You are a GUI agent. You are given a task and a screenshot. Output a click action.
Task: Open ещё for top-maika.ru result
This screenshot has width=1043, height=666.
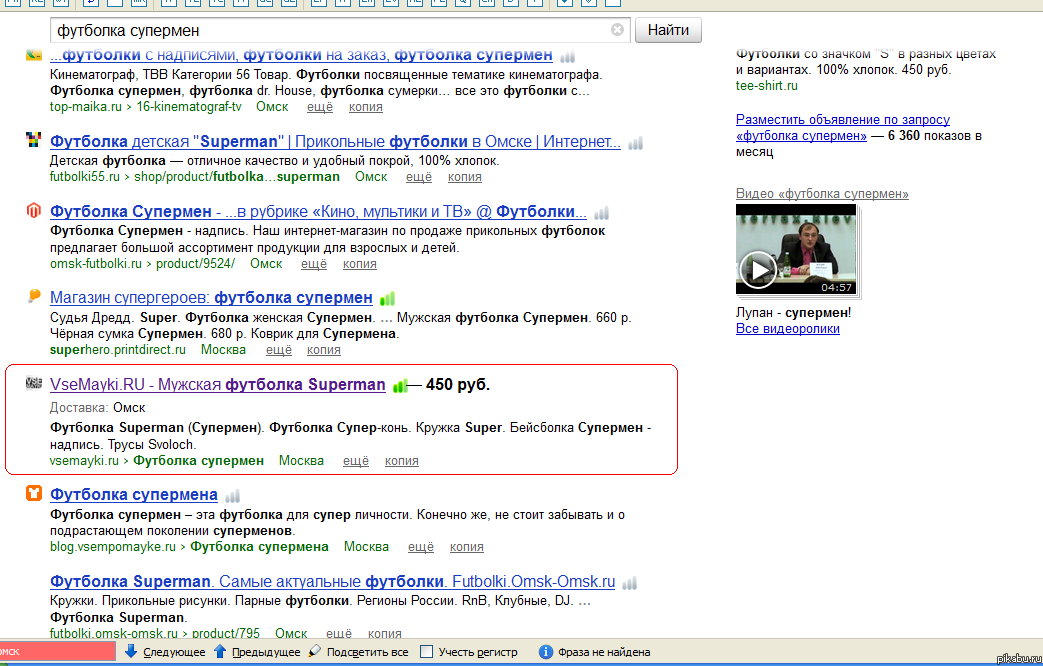(320, 107)
